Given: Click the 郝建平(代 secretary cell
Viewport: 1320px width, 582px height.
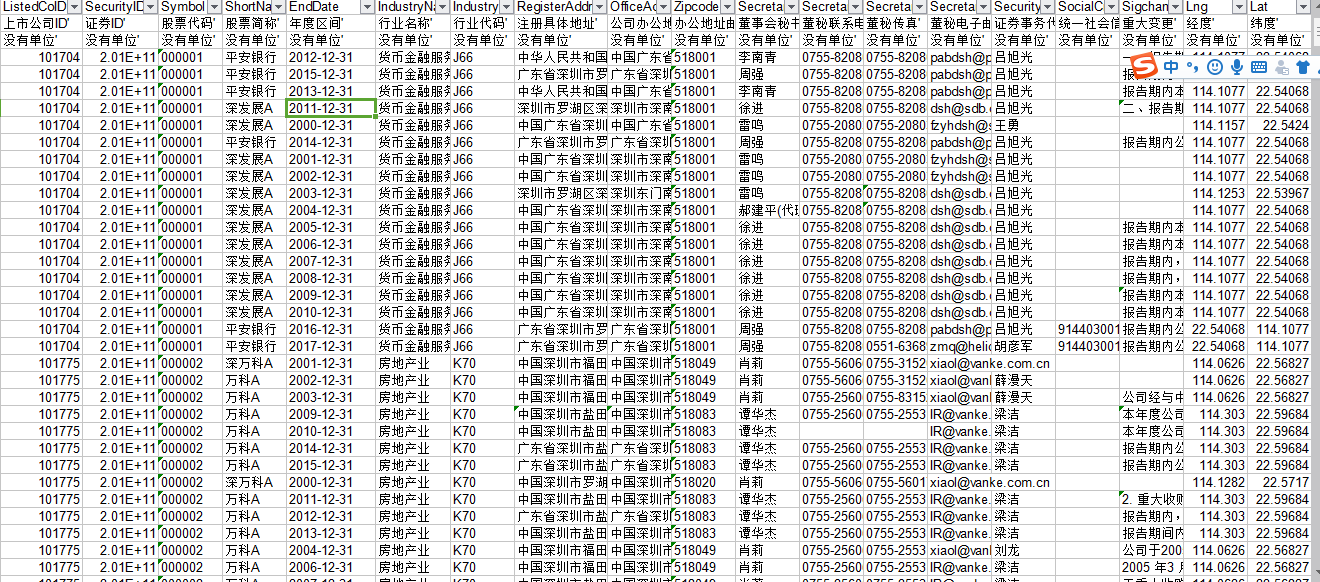Looking at the screenshot, I should point(768,210).
